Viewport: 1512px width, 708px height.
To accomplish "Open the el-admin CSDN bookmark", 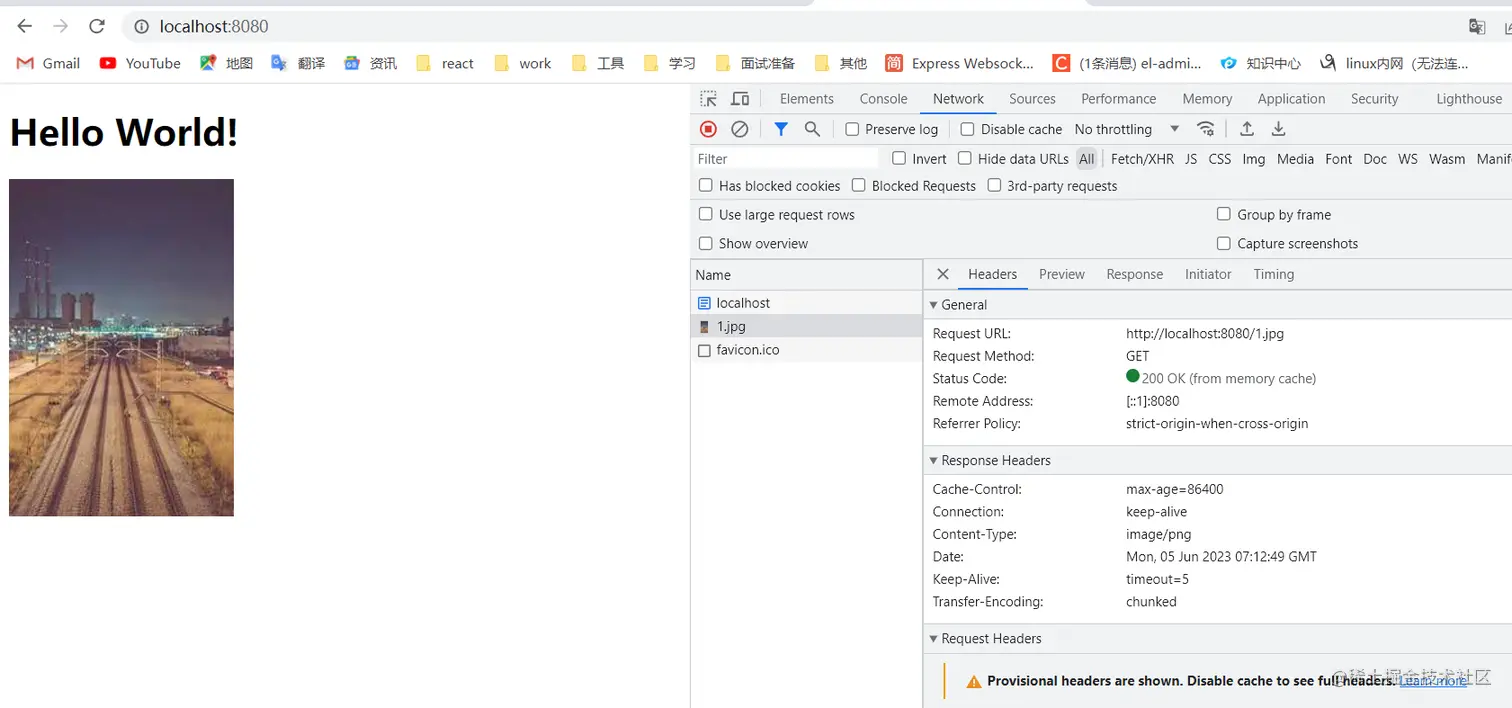I will pyautogui.click(x=1127, y=63).
